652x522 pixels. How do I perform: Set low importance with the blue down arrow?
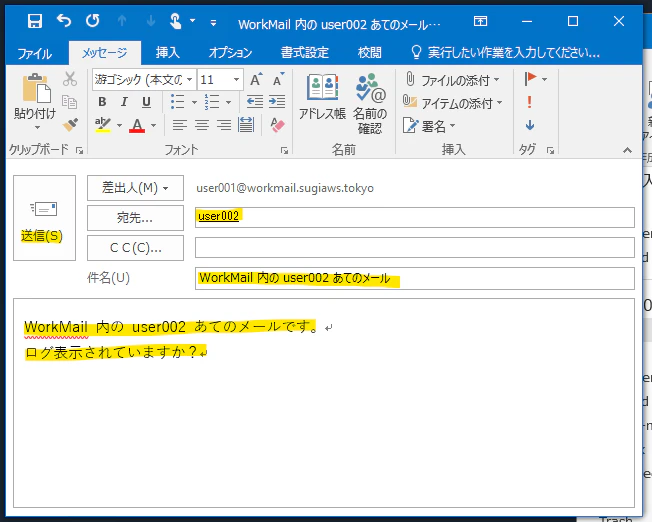click(530, 125)
